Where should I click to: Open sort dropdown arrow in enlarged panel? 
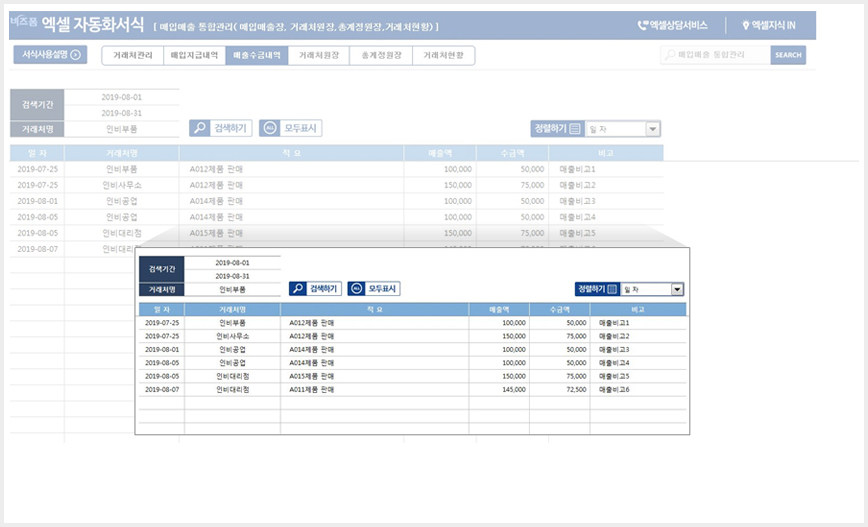tap(677, 289)
